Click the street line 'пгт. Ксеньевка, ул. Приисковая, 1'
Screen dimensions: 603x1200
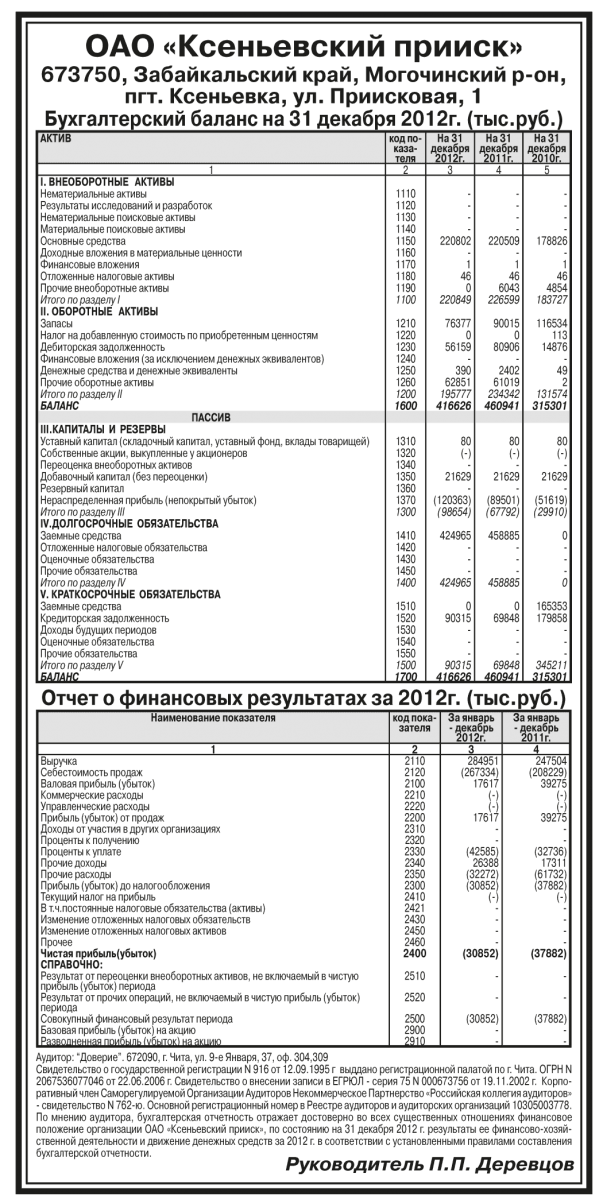[x=301, y=99]
